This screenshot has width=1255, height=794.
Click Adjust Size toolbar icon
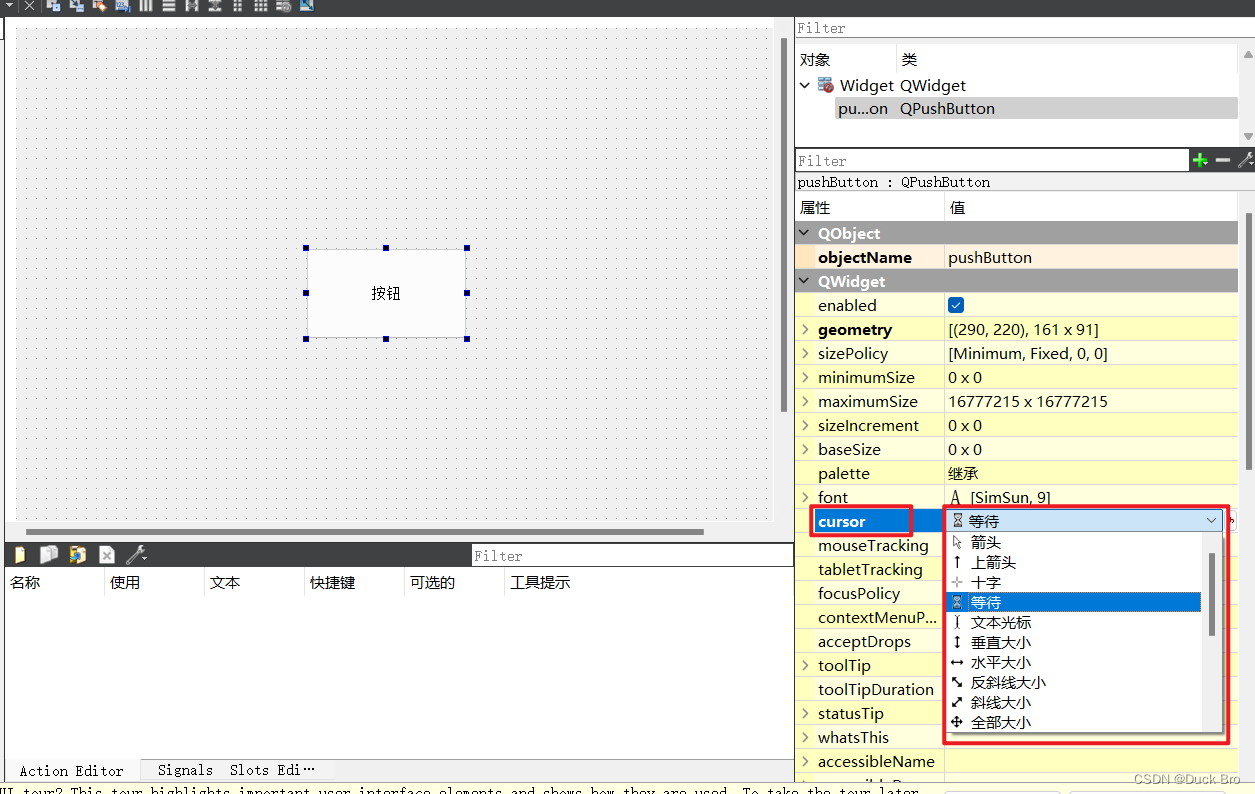[308, 8]
